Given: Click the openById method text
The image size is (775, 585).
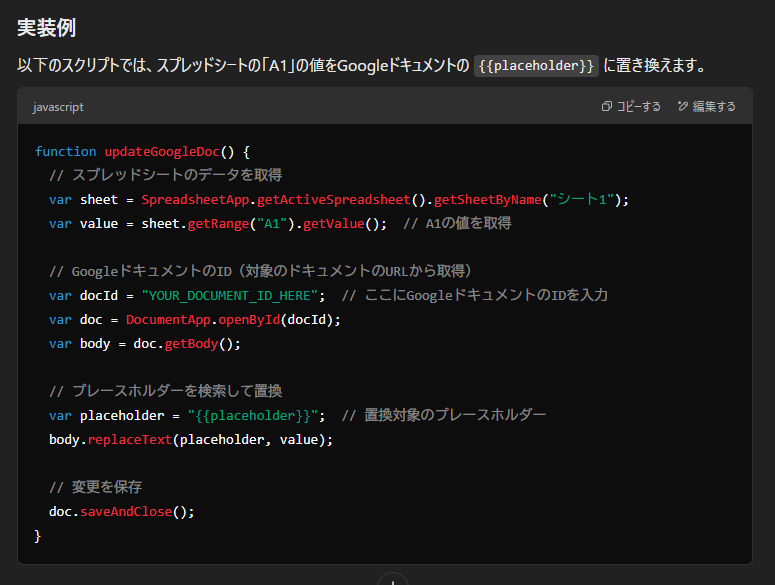Looking at the screenshot, I should pyautogui.click(x=249, y=320).
